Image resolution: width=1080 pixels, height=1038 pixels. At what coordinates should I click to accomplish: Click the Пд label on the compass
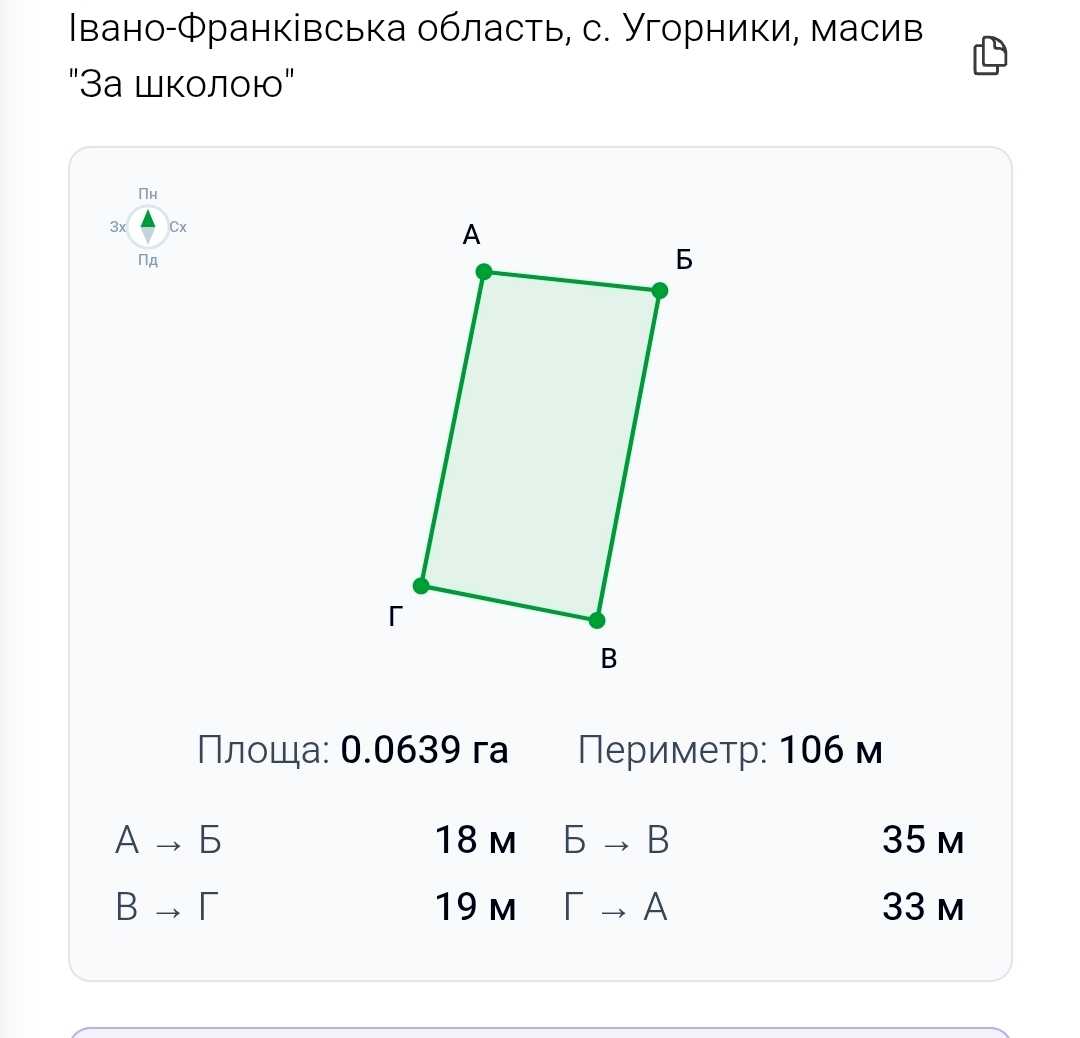tap(147, 260)
